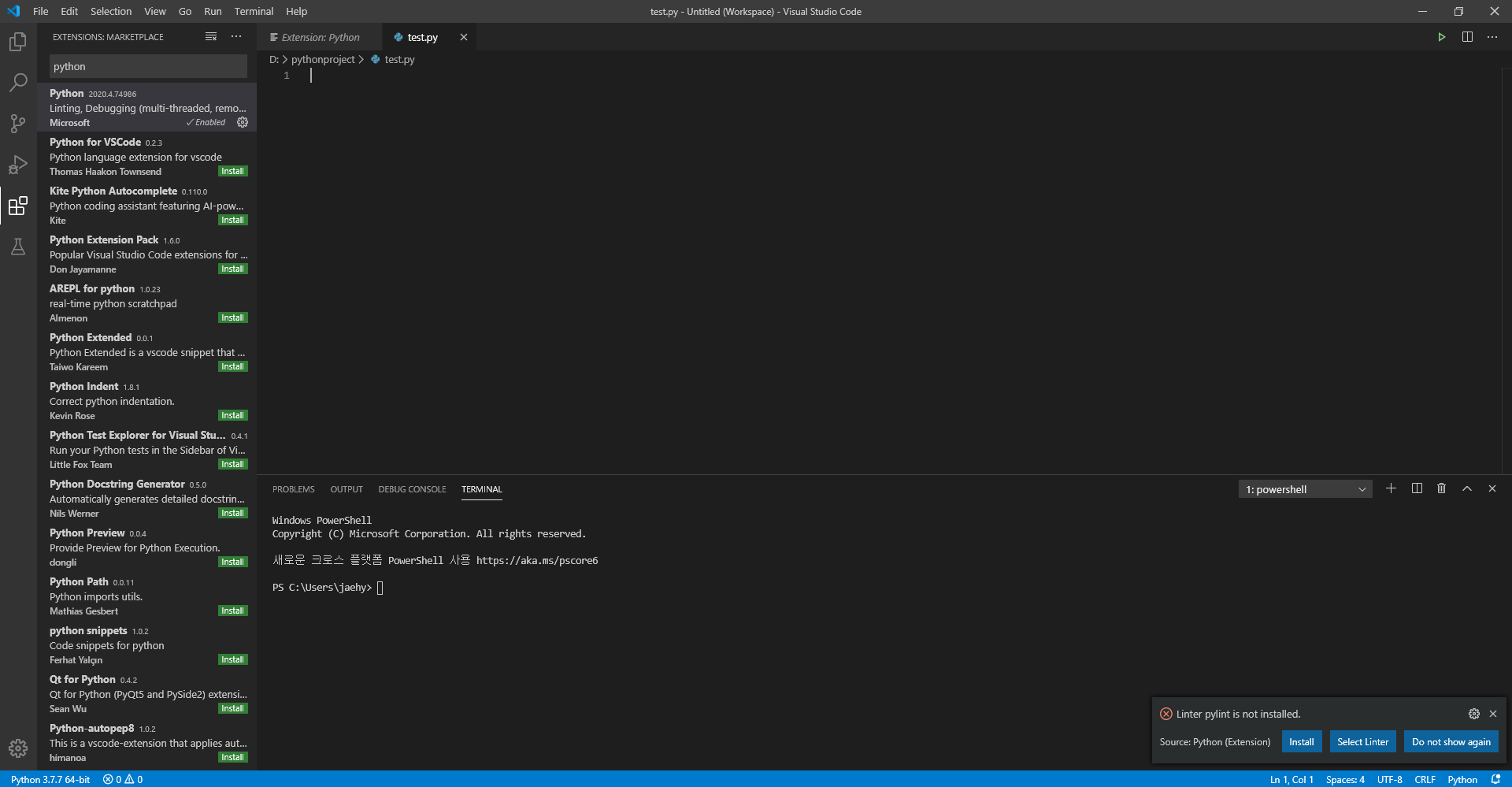This screenshot has width=1512, height=787.
Task: Open editor more actions ellipsis
Action: point(1492,37)
